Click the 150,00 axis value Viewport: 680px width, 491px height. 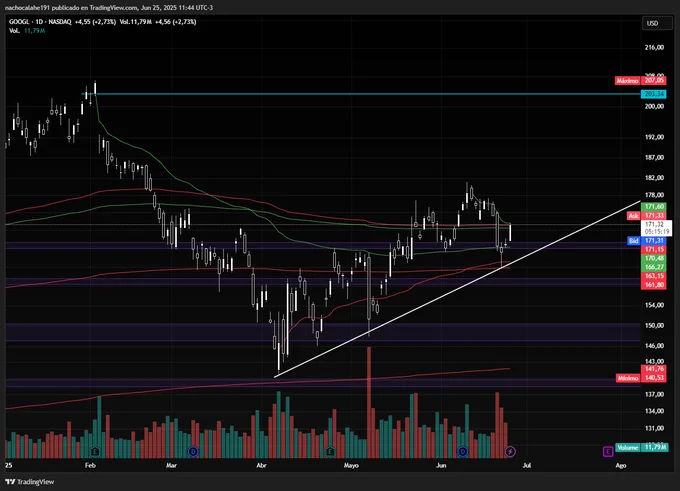[x=654, y=325]
